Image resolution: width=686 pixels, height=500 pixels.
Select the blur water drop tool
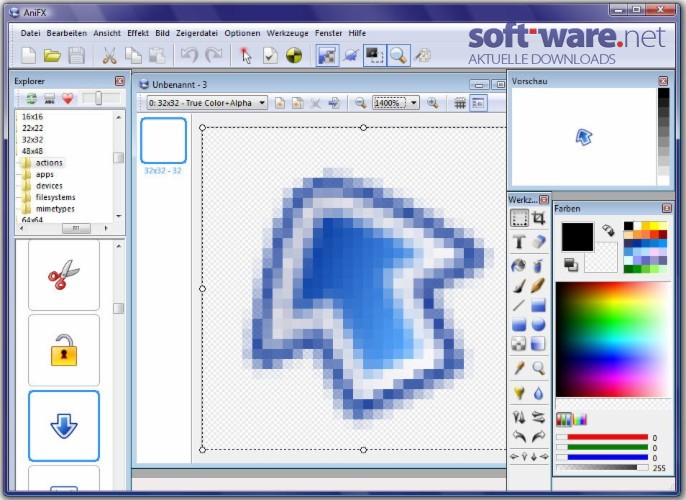[538, 393]
